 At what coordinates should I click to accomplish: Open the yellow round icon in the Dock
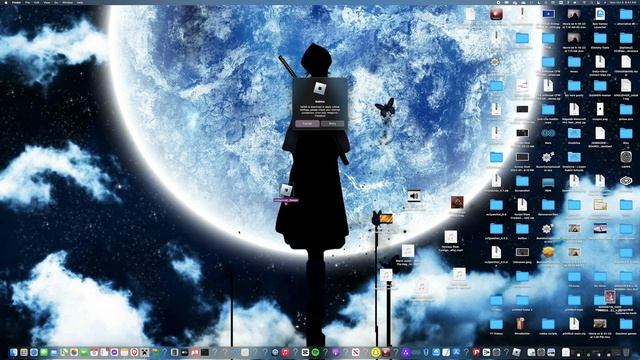point(376,352)
